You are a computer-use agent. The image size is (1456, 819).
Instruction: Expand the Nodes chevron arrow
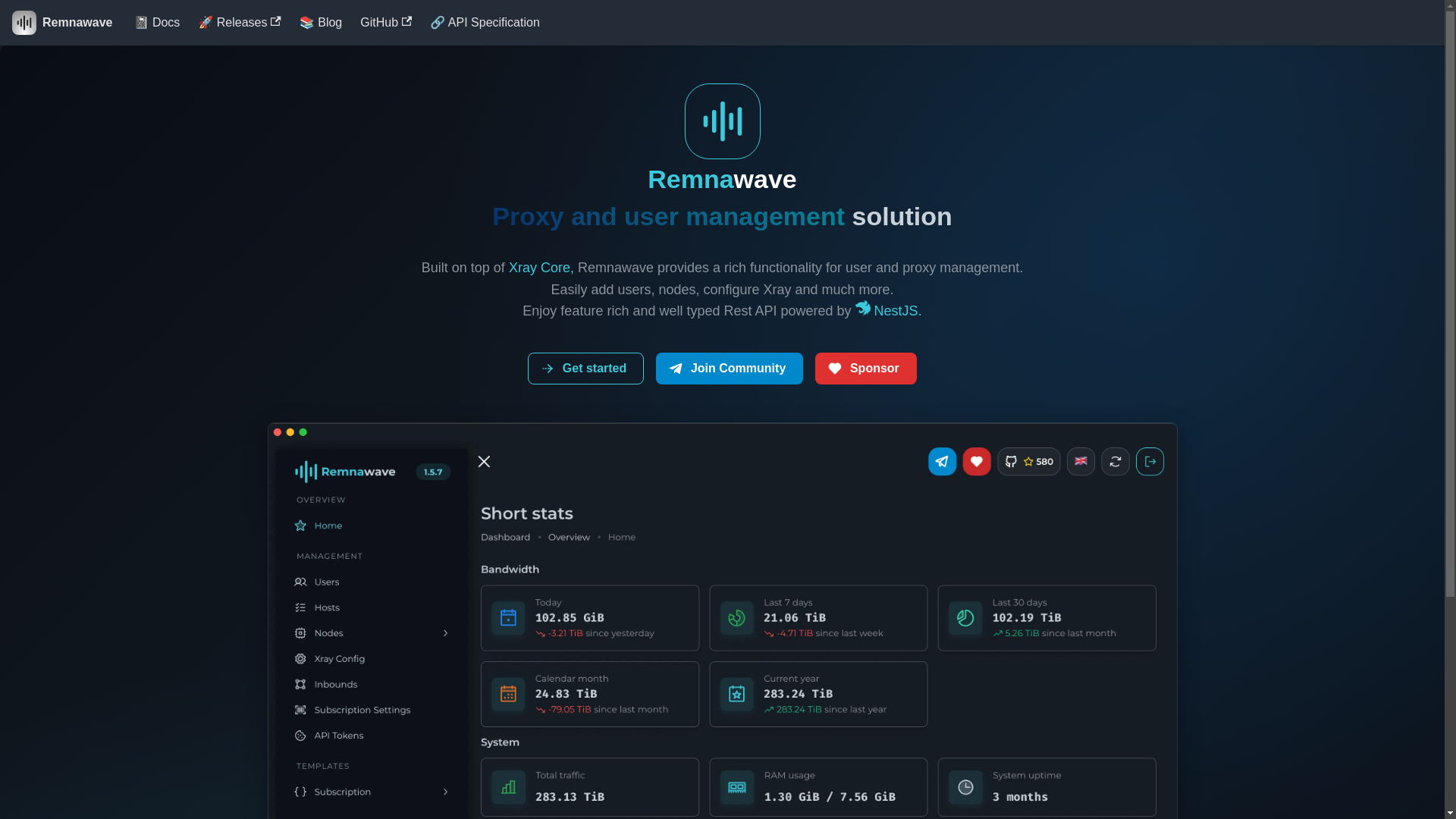click(x=445, y=633)
